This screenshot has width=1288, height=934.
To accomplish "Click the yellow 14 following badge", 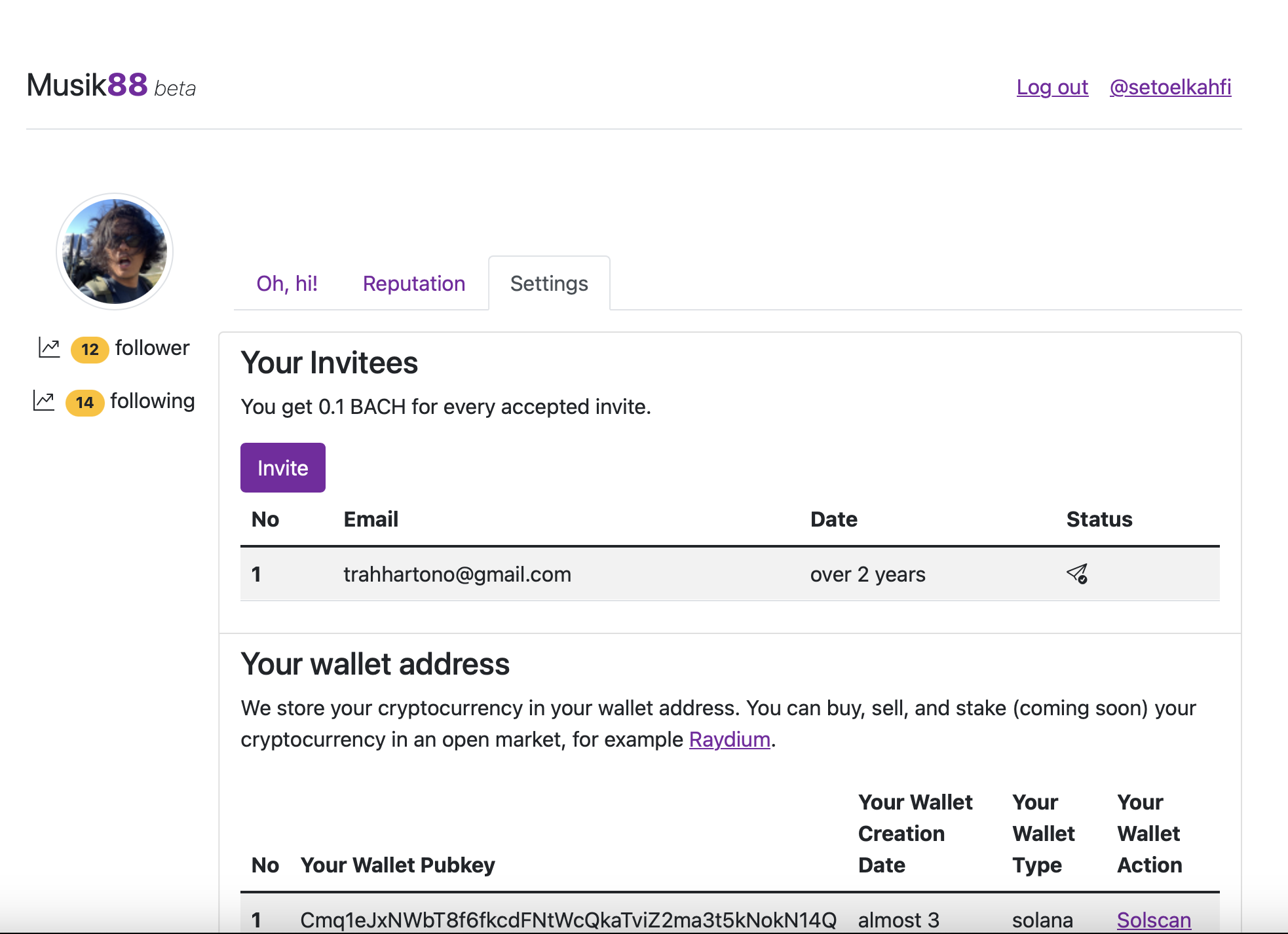I will coord(85,402).
